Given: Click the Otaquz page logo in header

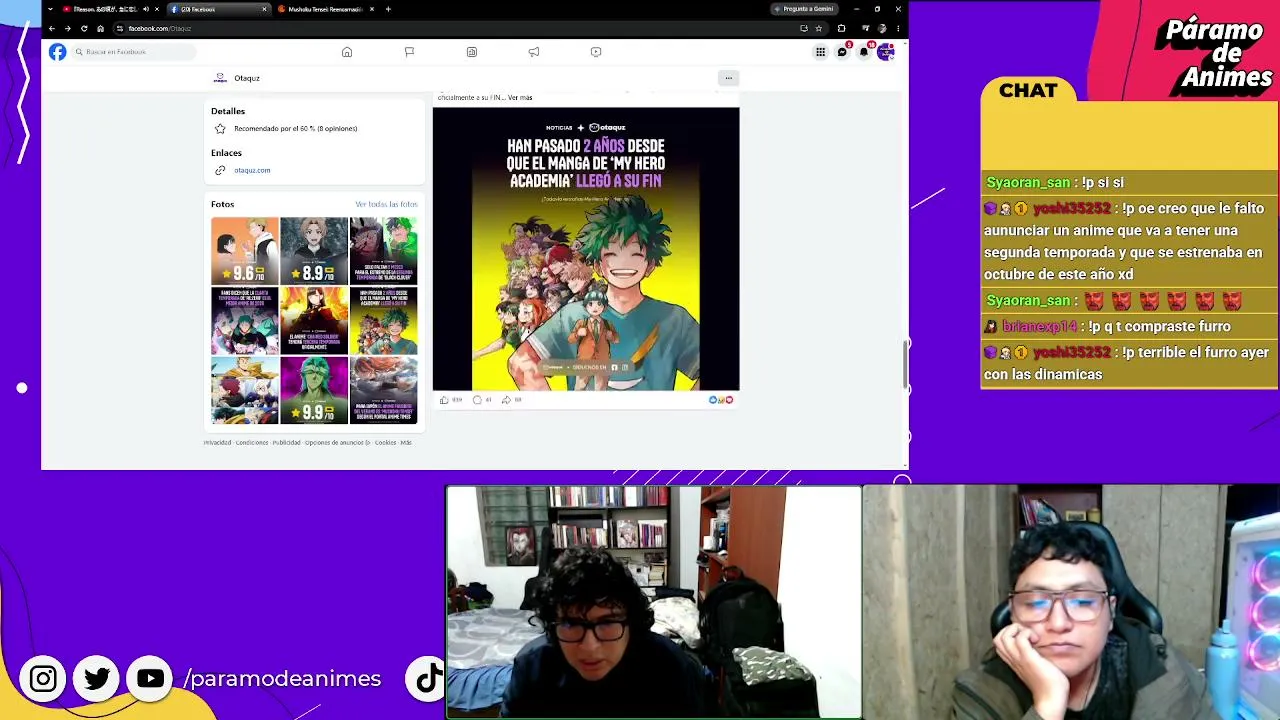Looking at the screenshot, I should [220, 78].
